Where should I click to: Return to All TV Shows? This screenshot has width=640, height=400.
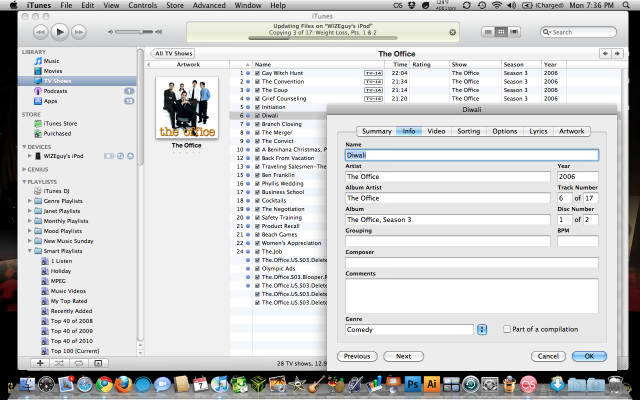click(172, 53)
